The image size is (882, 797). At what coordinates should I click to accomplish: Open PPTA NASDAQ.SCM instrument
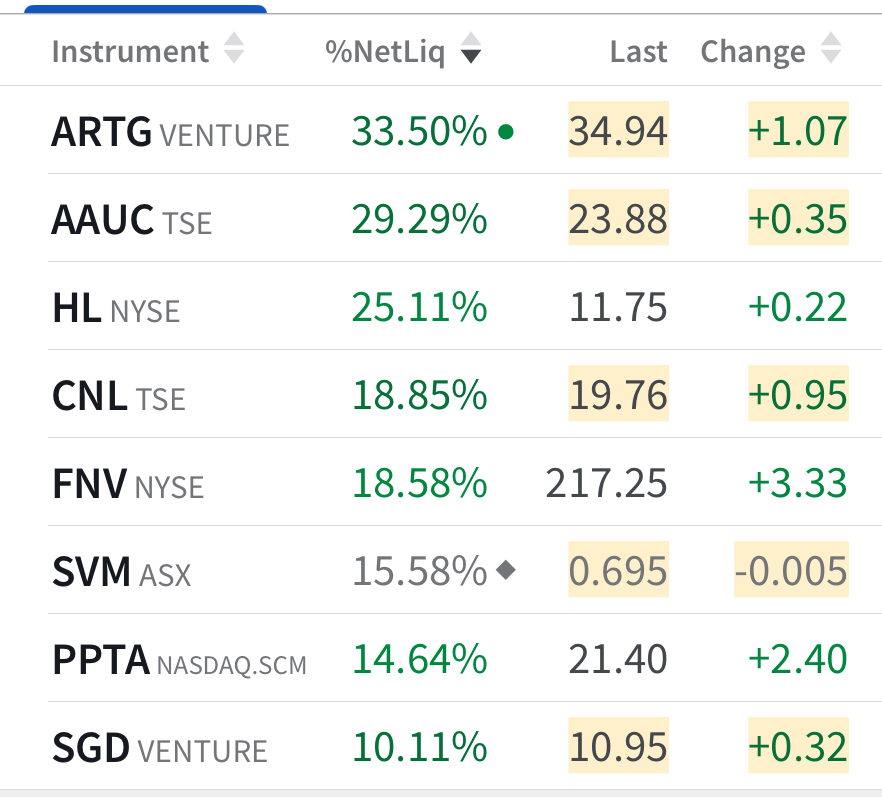[x=179, y=659]
